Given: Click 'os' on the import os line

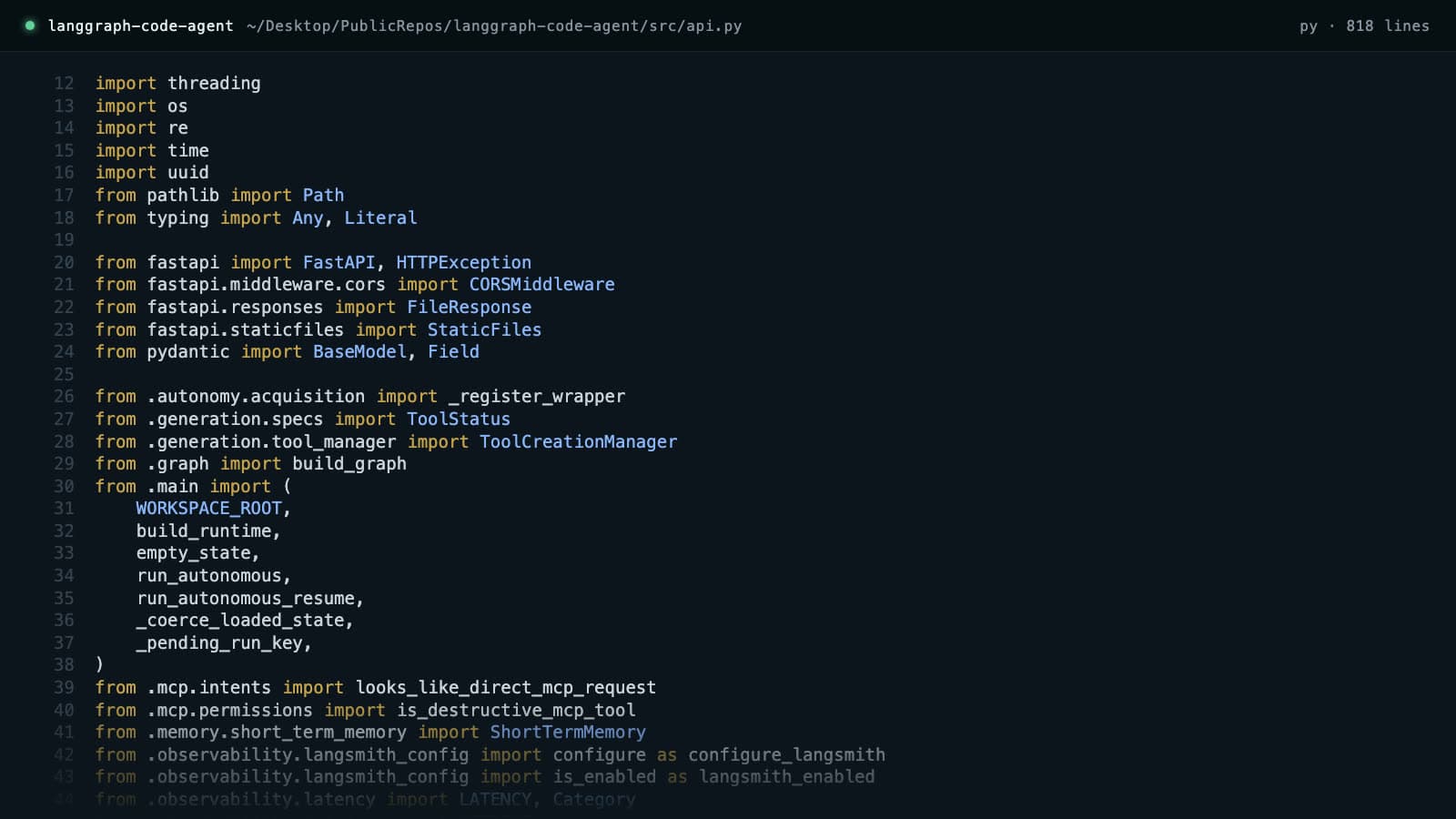Looking at the screenshot, I should coord(177,106).
